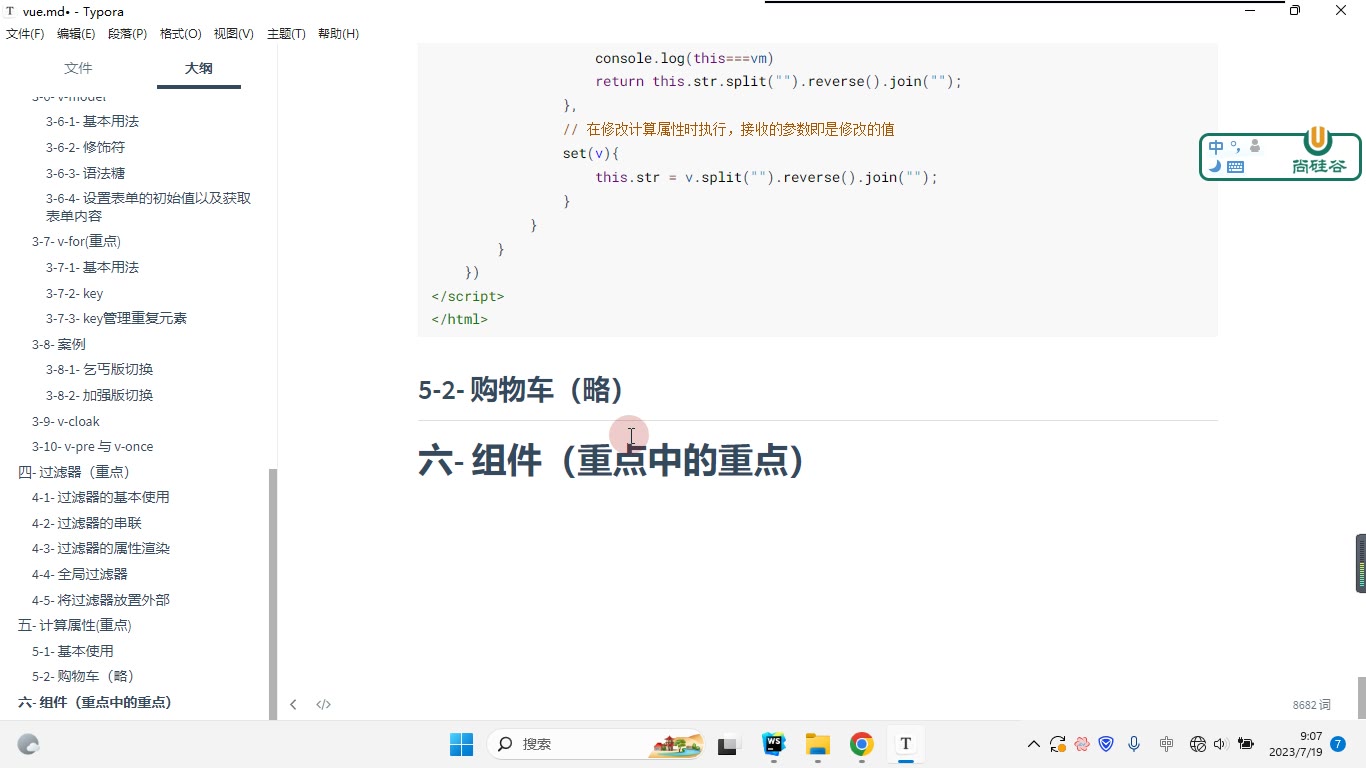The width and height of the screenshot is (1366, 768).
Task: Toggle IME Chinese/English mode button
Action: point(1216,147)
